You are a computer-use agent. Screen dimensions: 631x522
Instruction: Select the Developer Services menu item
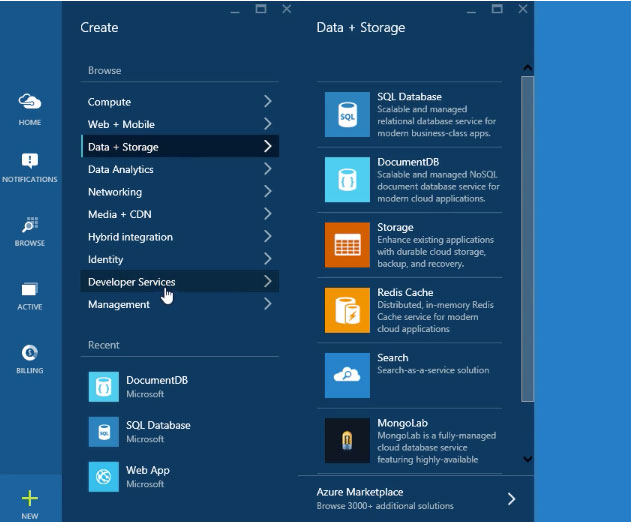(x=179, y=281)
